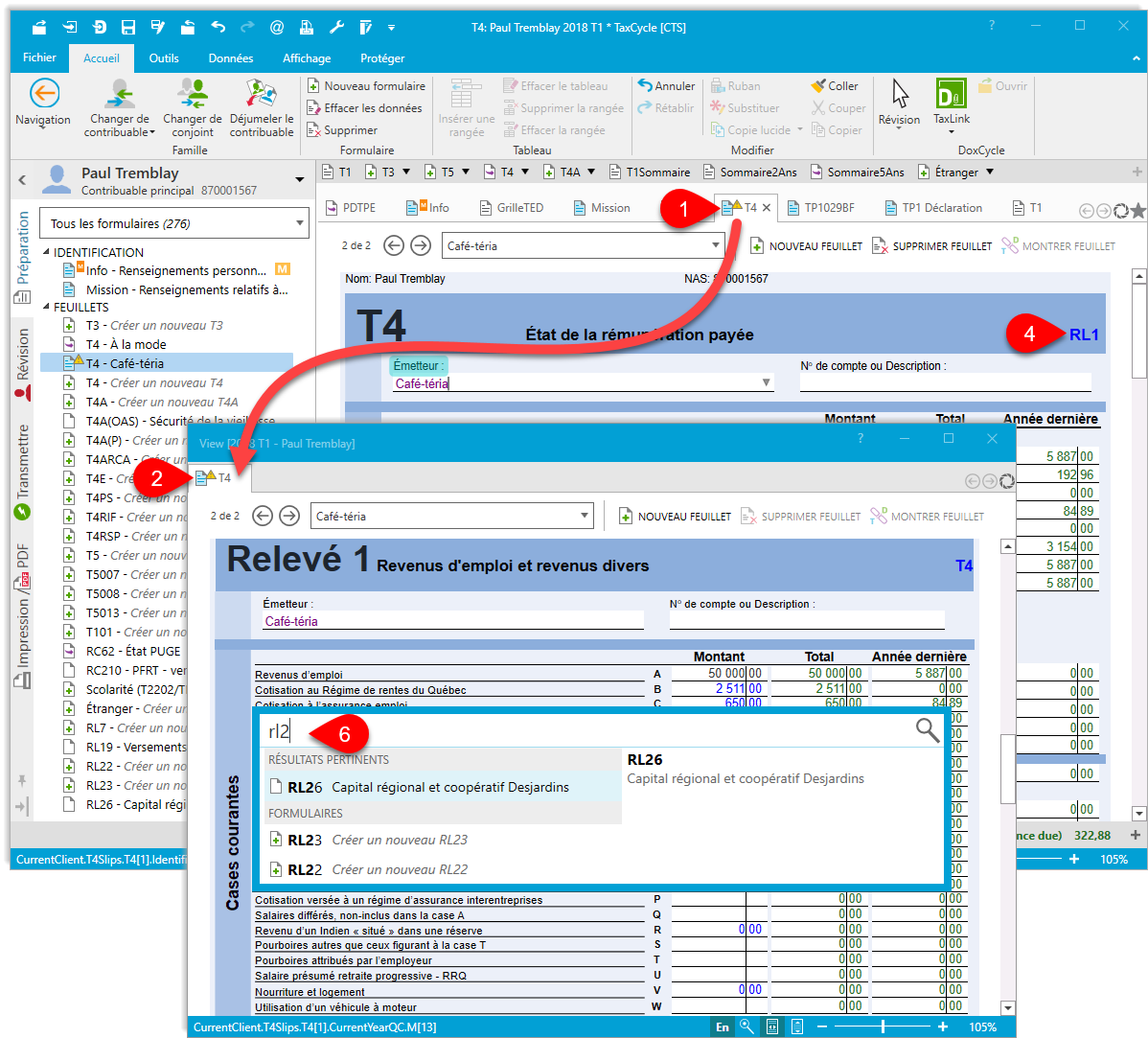Collapse the IDENTIFICATION tree group
This screenshot has height=1038, width=1148.
46,252
